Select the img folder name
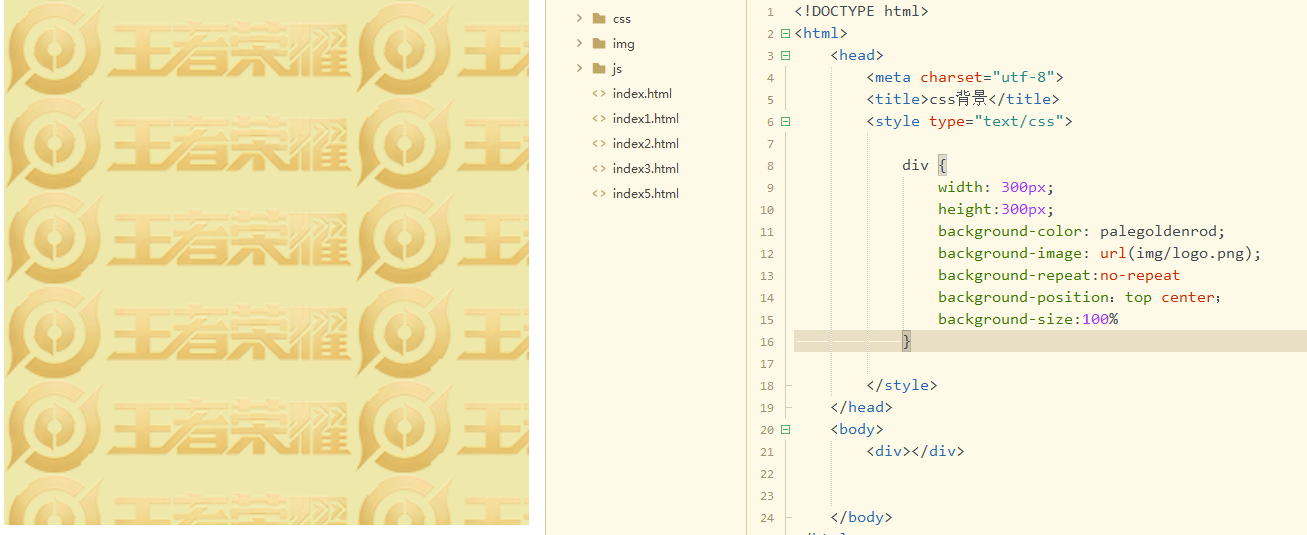 [623, 43]
